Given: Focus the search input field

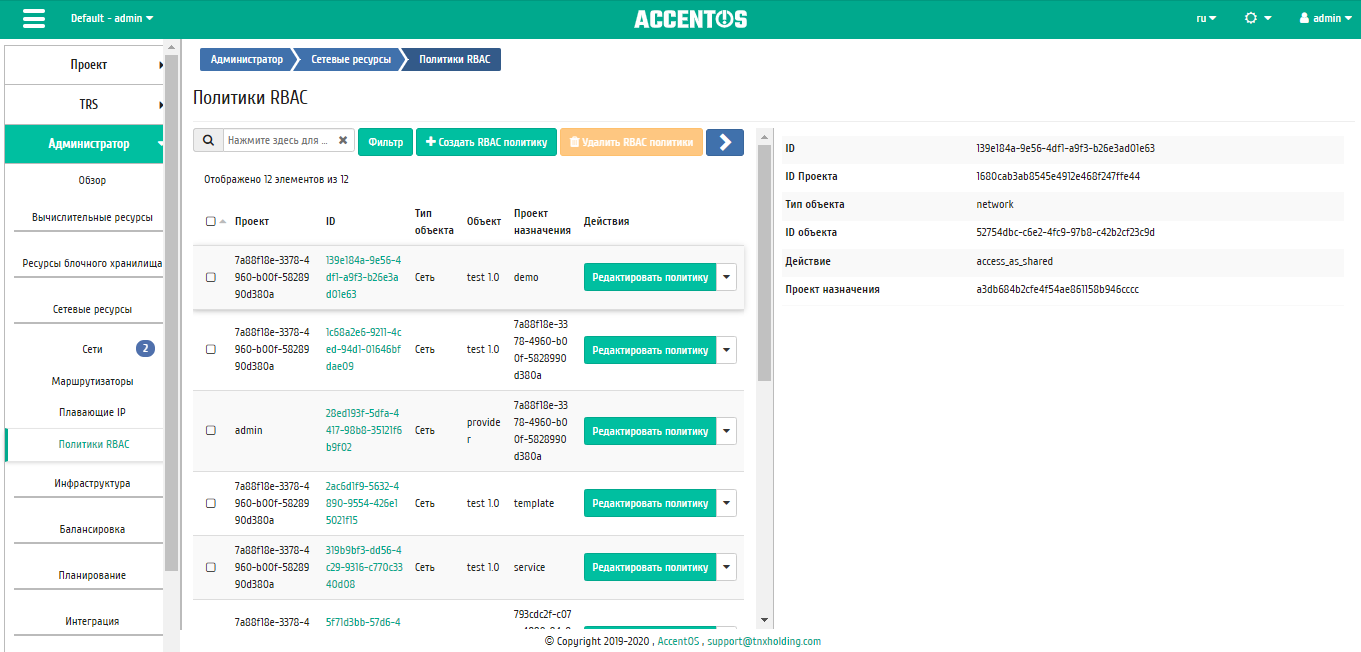Looking at the screenshot, I should tap(279, 141).
